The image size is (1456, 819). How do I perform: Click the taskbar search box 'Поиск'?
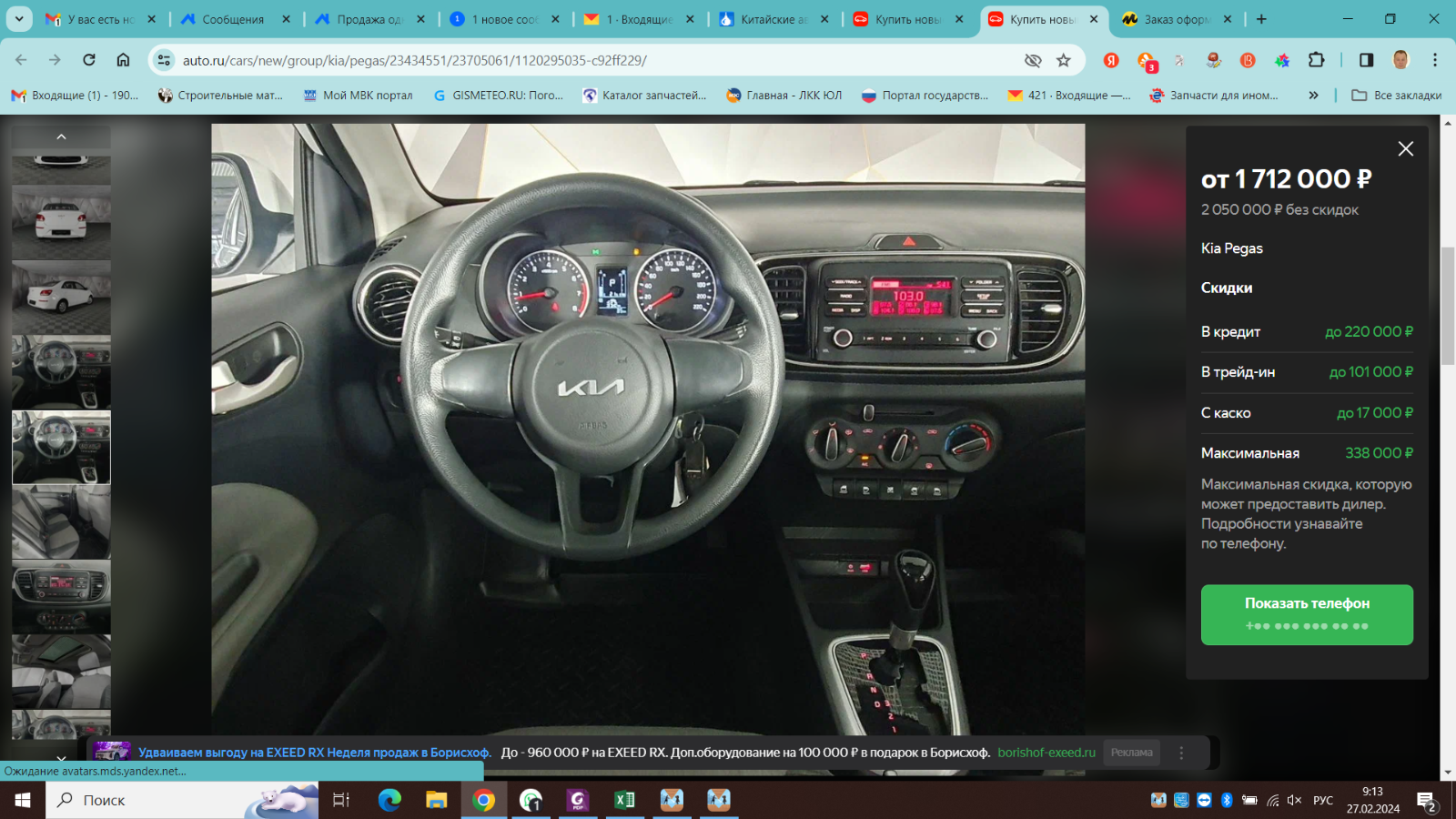182,800
